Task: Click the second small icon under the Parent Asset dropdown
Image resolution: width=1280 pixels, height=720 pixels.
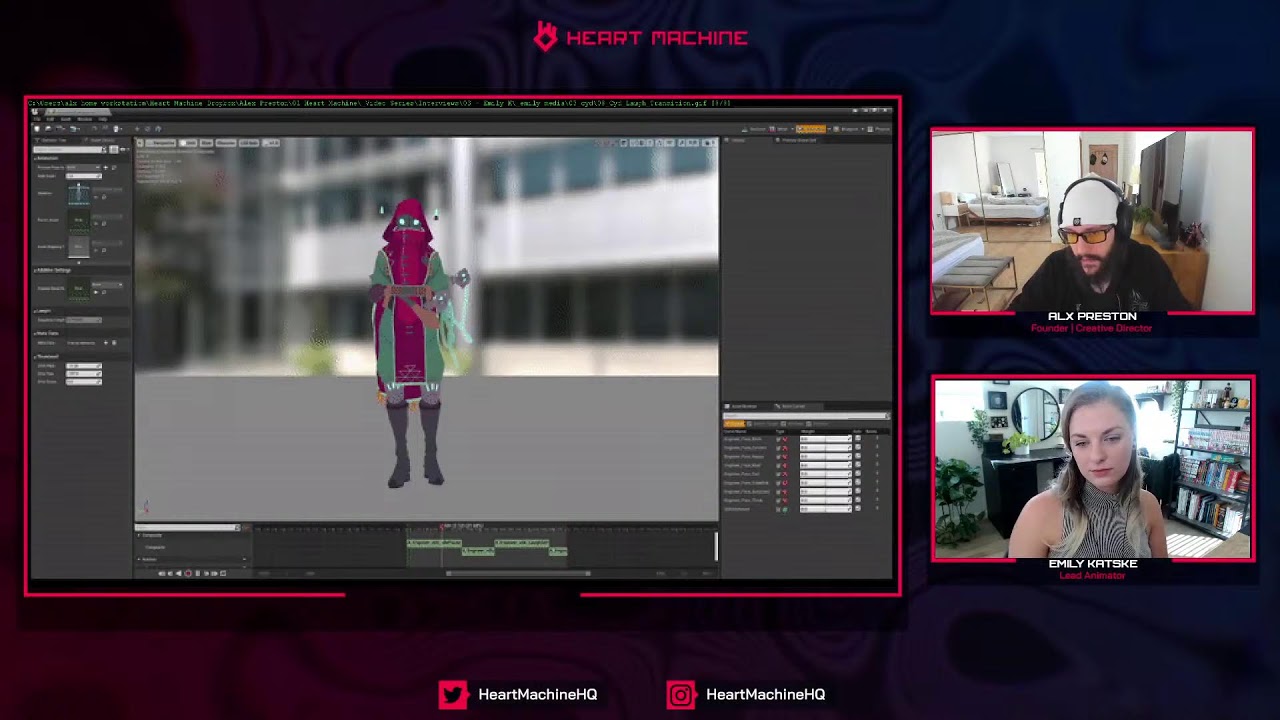Action: coord(104,224)
